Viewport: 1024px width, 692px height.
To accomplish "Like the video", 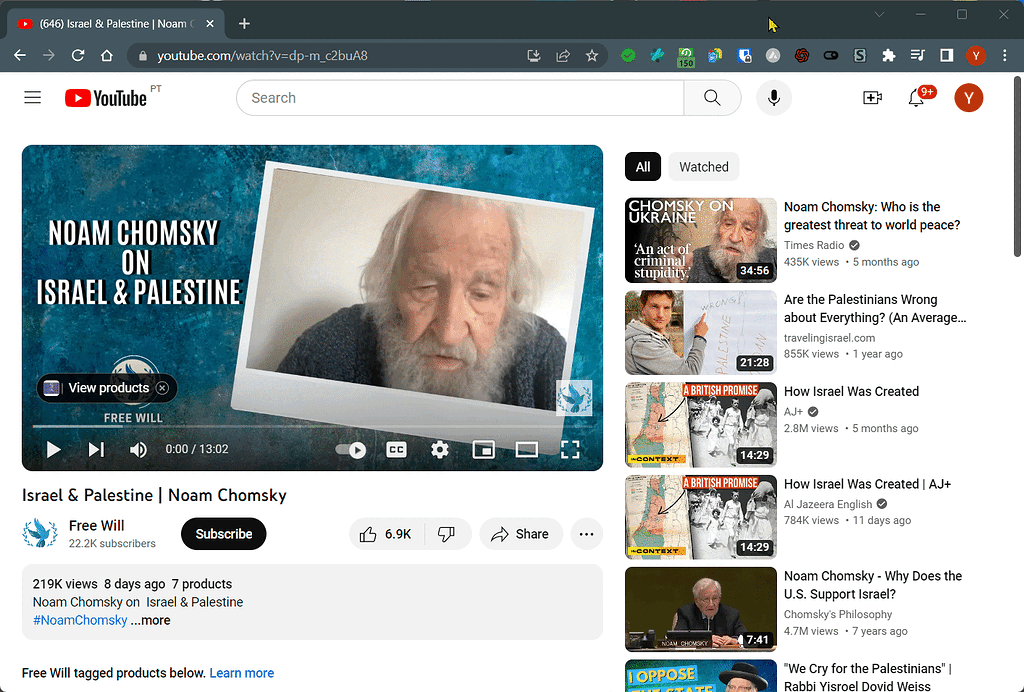I will pyautogui.click(x=372, y=534).
